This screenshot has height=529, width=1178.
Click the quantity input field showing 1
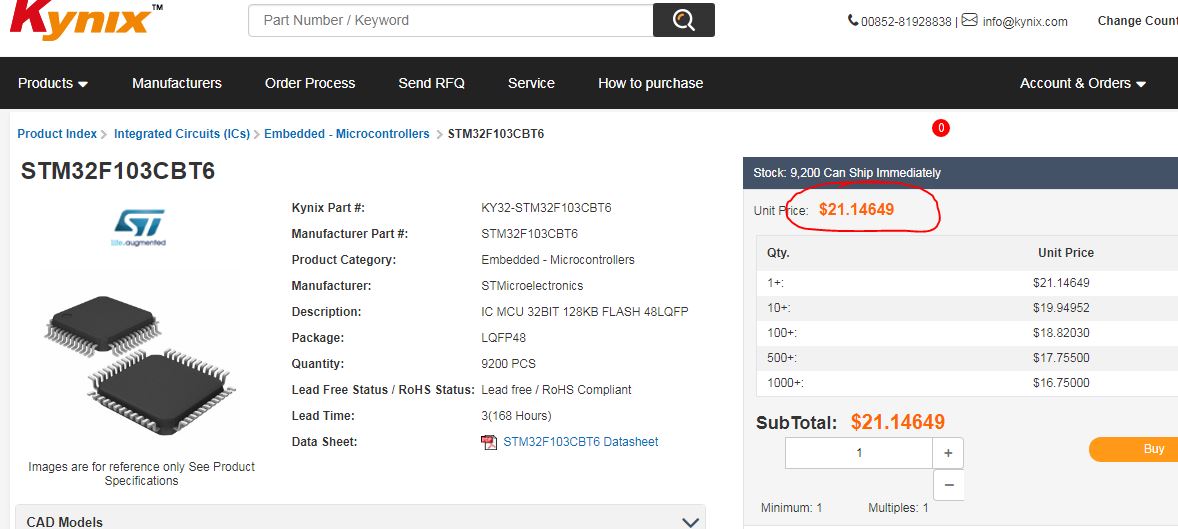point(859,453)
